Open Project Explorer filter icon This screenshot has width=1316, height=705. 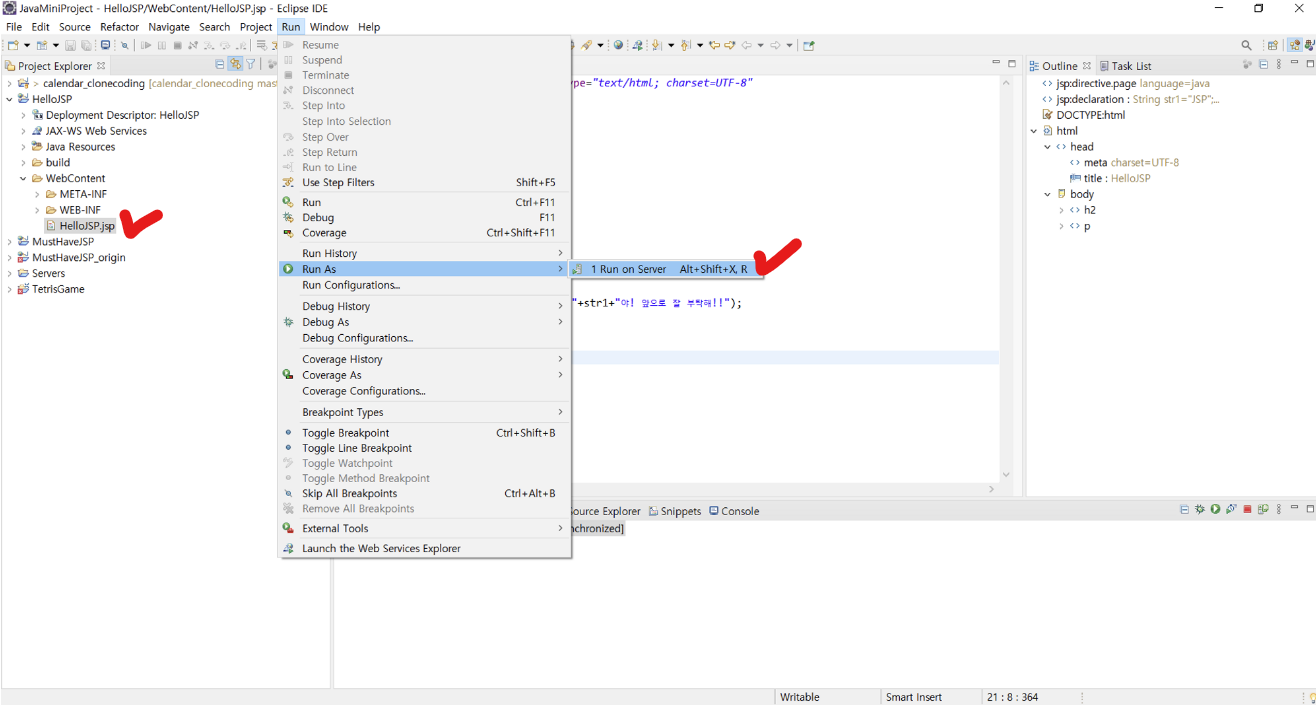pyautogui.click(x=251, y=64)
